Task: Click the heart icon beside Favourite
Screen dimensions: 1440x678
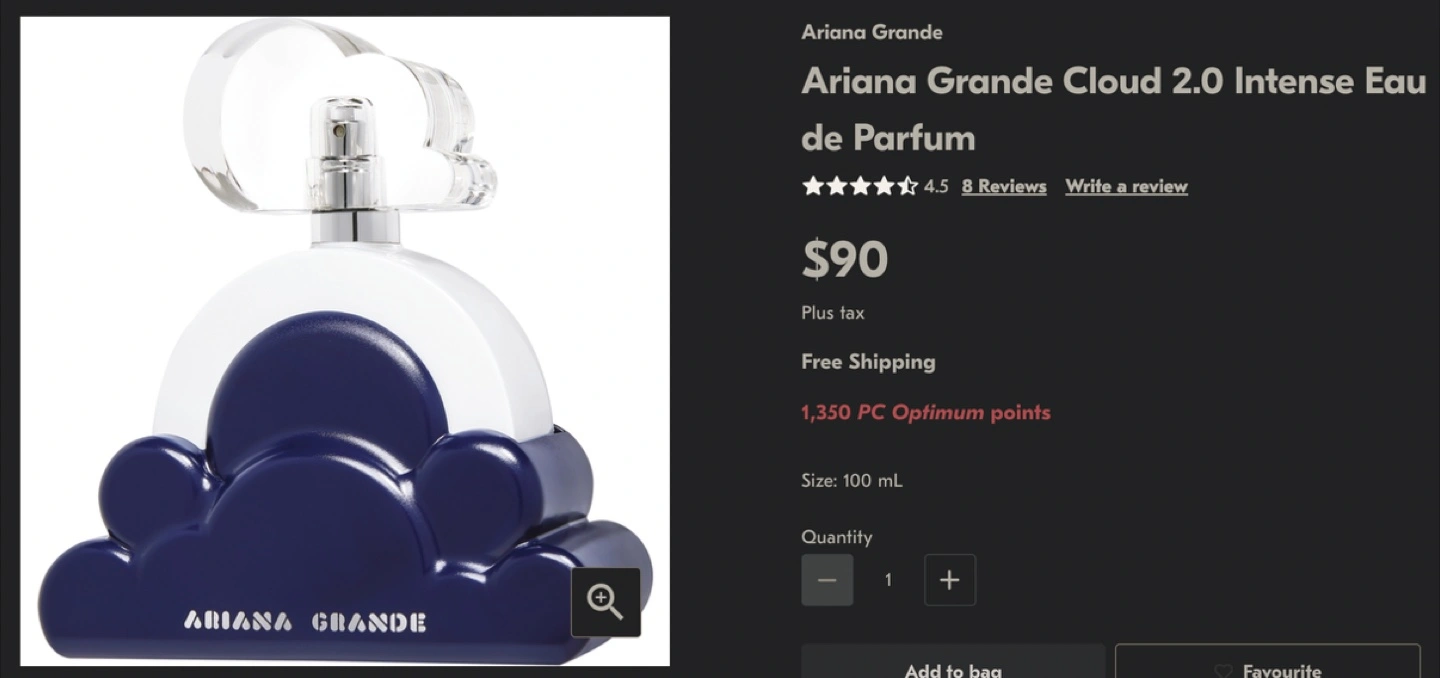Action: tap(1222, 671)
